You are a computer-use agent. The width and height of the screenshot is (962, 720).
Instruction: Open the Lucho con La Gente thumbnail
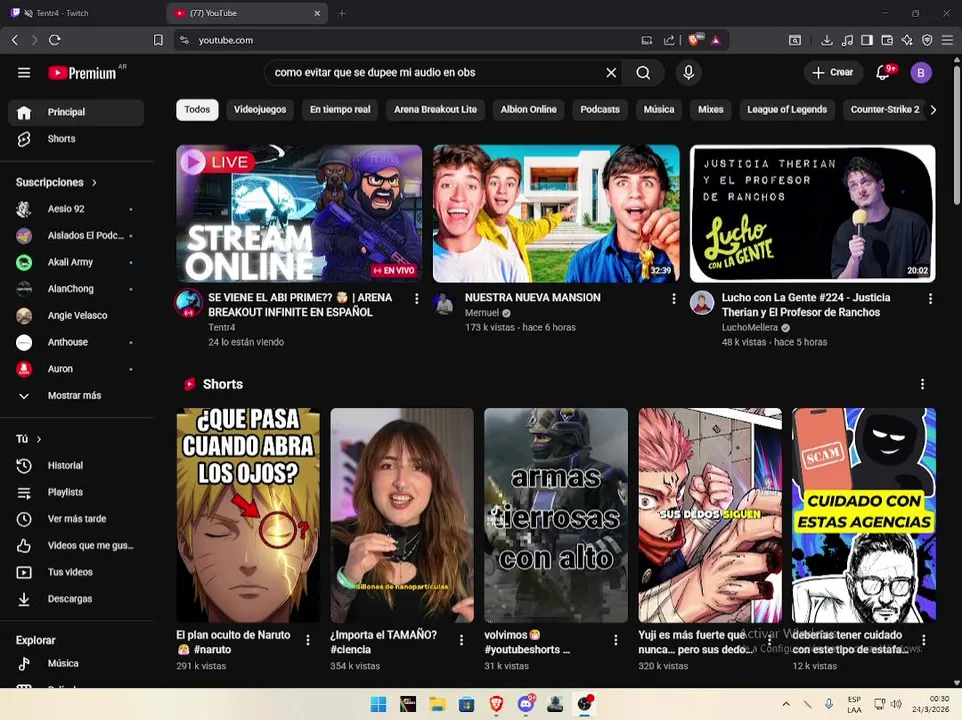(813, 213)
